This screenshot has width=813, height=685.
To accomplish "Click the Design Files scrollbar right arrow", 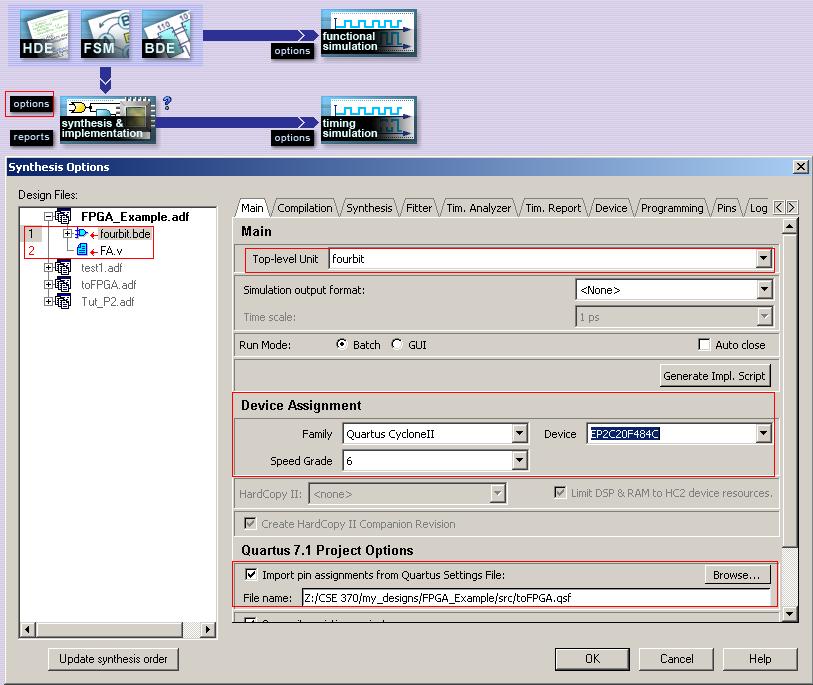I will click(208, 630).
